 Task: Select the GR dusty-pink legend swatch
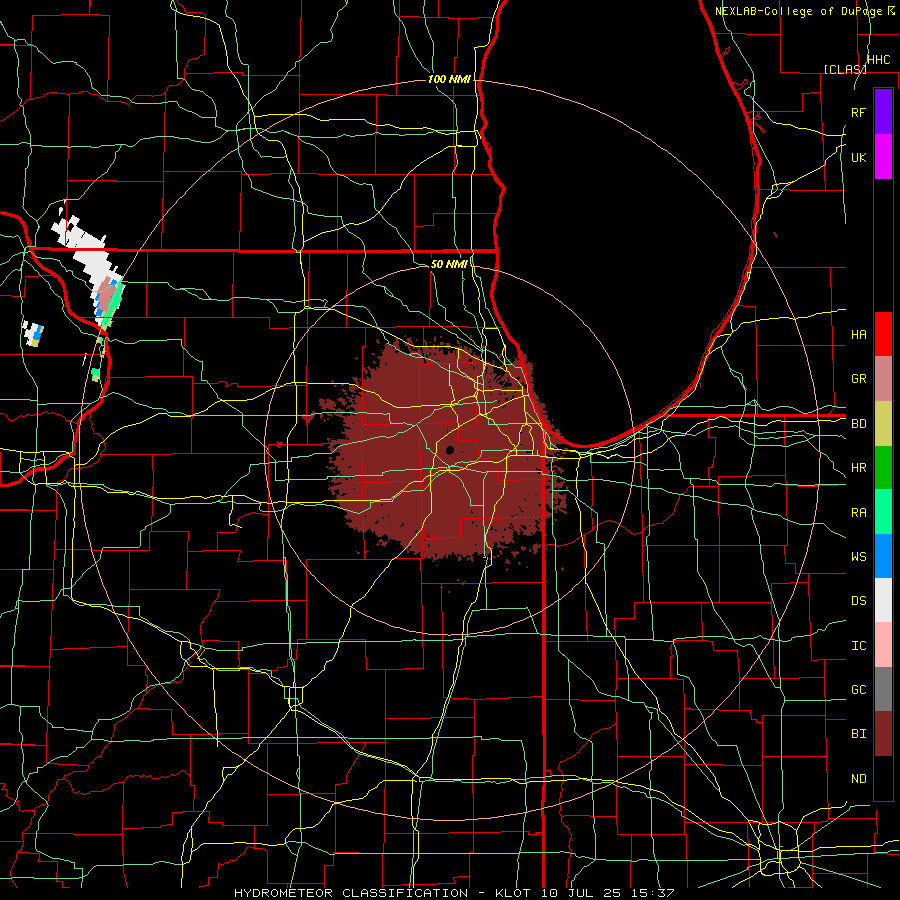[883, 378]
